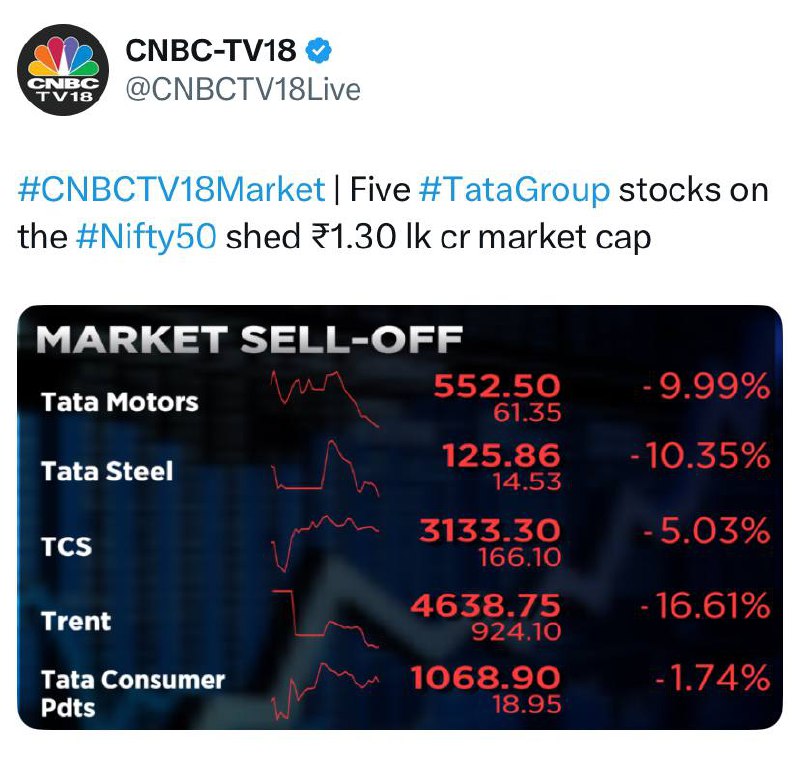This screenshot has width=800, height=757.
Task: Open the CNBC-TV18 display name
Action: point(211,51)
